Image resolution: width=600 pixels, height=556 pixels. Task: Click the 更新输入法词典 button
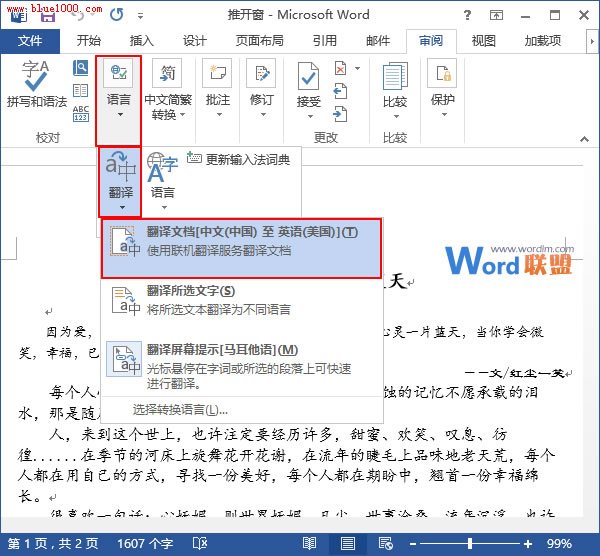(238, 159)
